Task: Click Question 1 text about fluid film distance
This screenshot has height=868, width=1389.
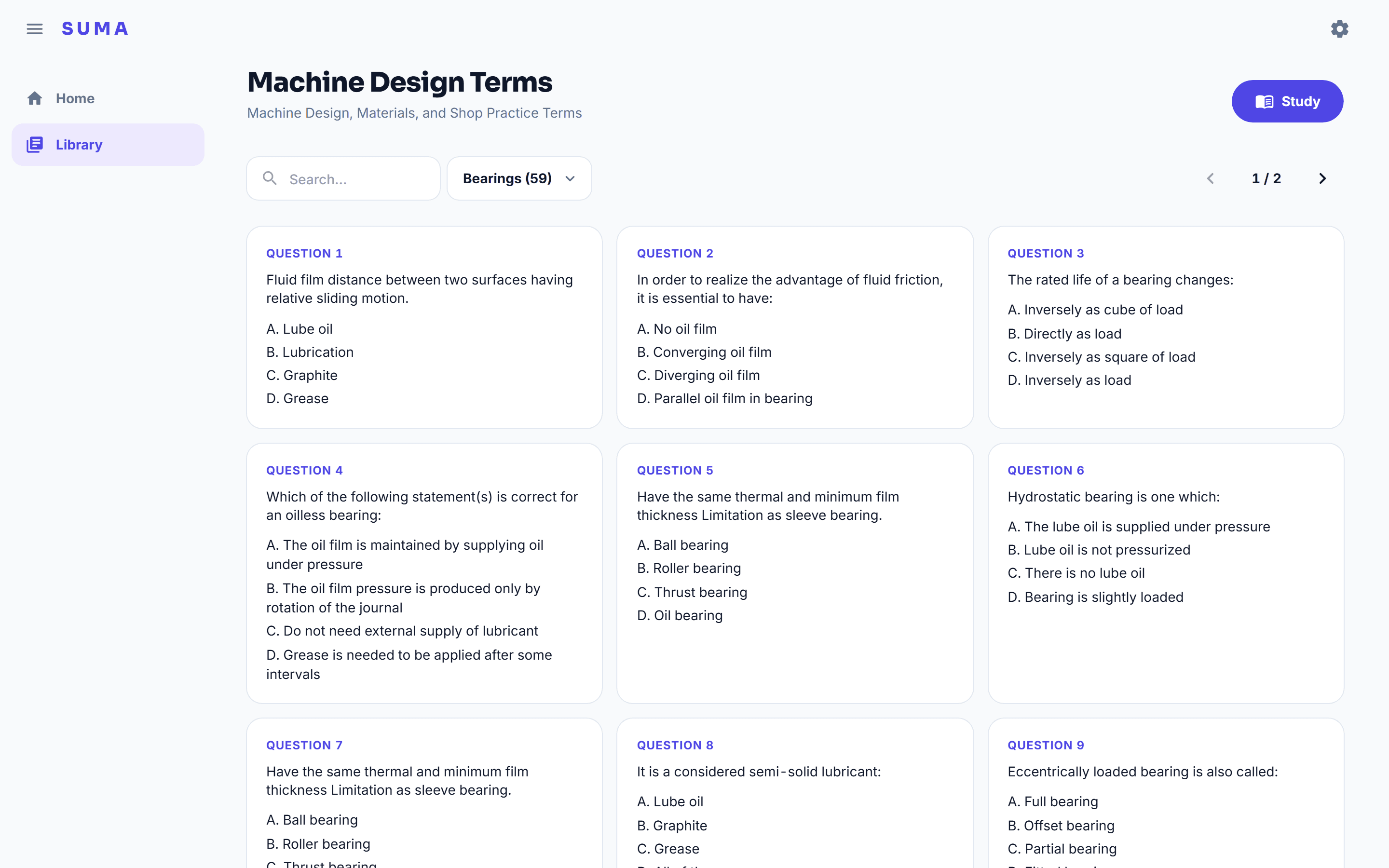Action: 420,289
